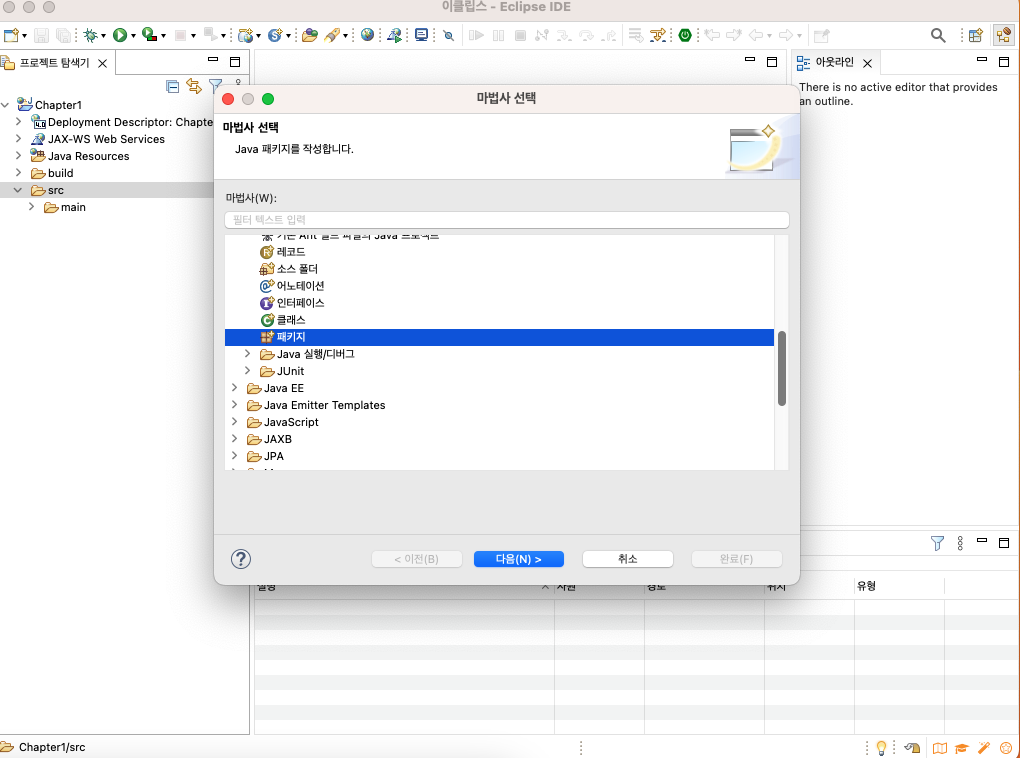This screenshot has width=1020, height=758.
Task: Toggle Link with Editor arrows icon
Action: click(194, 86)
